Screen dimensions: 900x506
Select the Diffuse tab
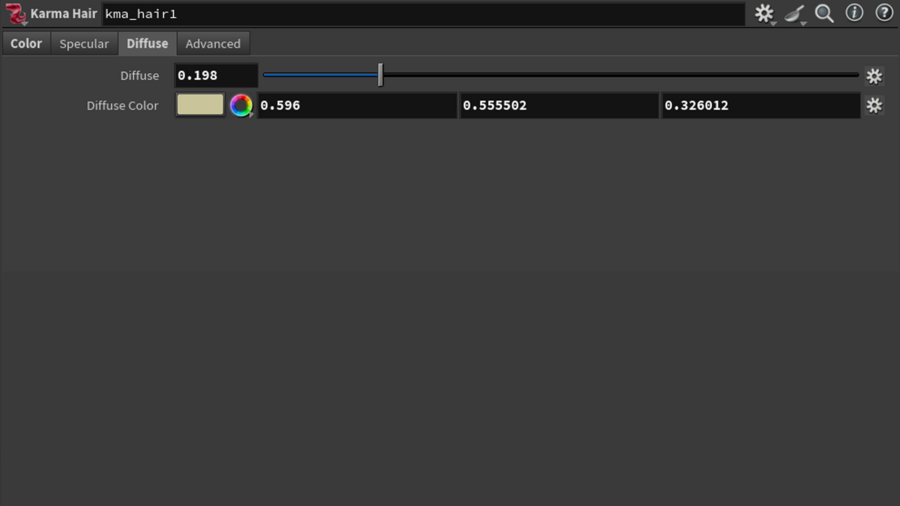pyautogui.click(x=148, y=44)
